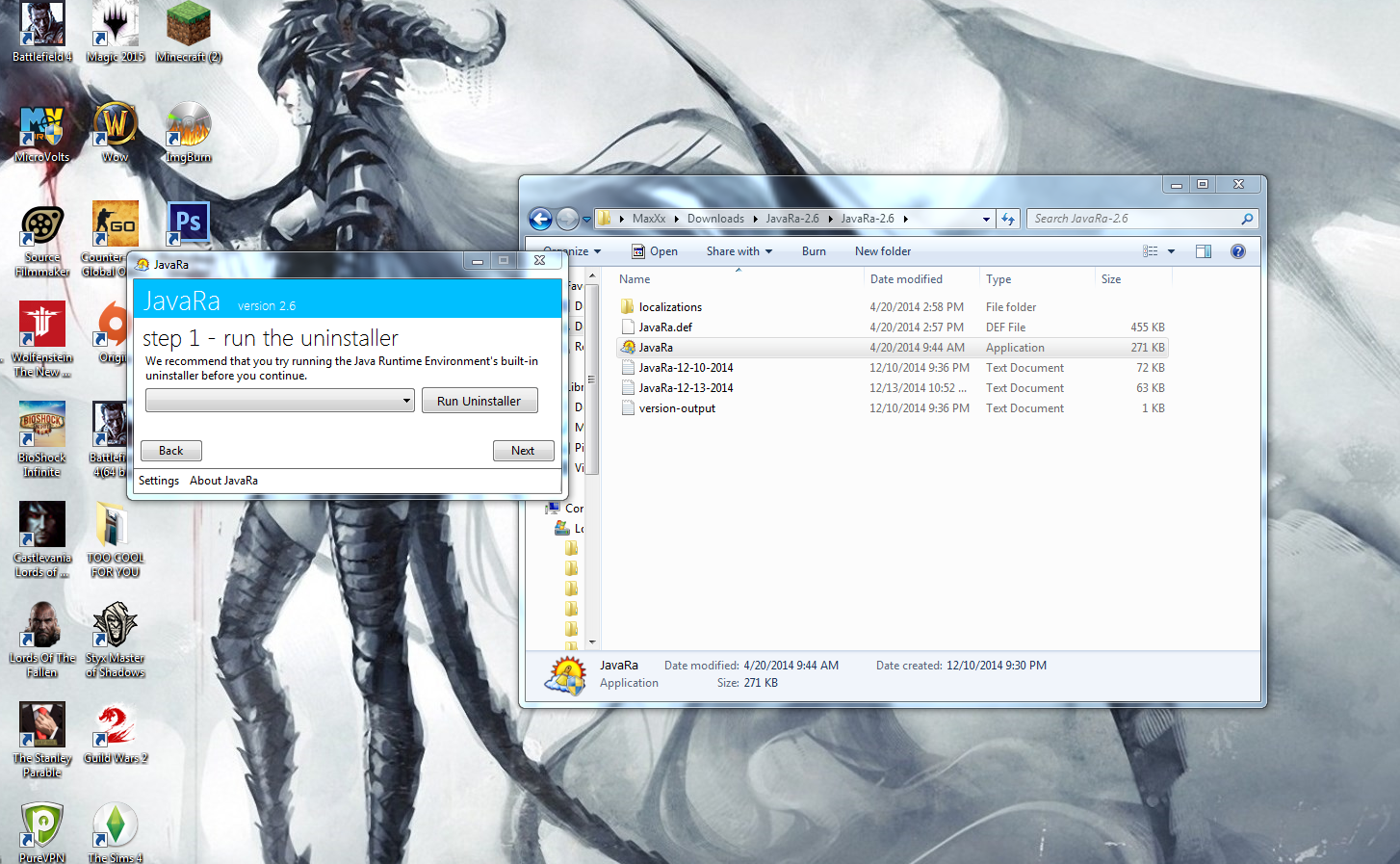The height and width of the screenshot is (864, 1400).
Task: Open the recent pages dropdown arrow
Action: click(x=586, y=220)
